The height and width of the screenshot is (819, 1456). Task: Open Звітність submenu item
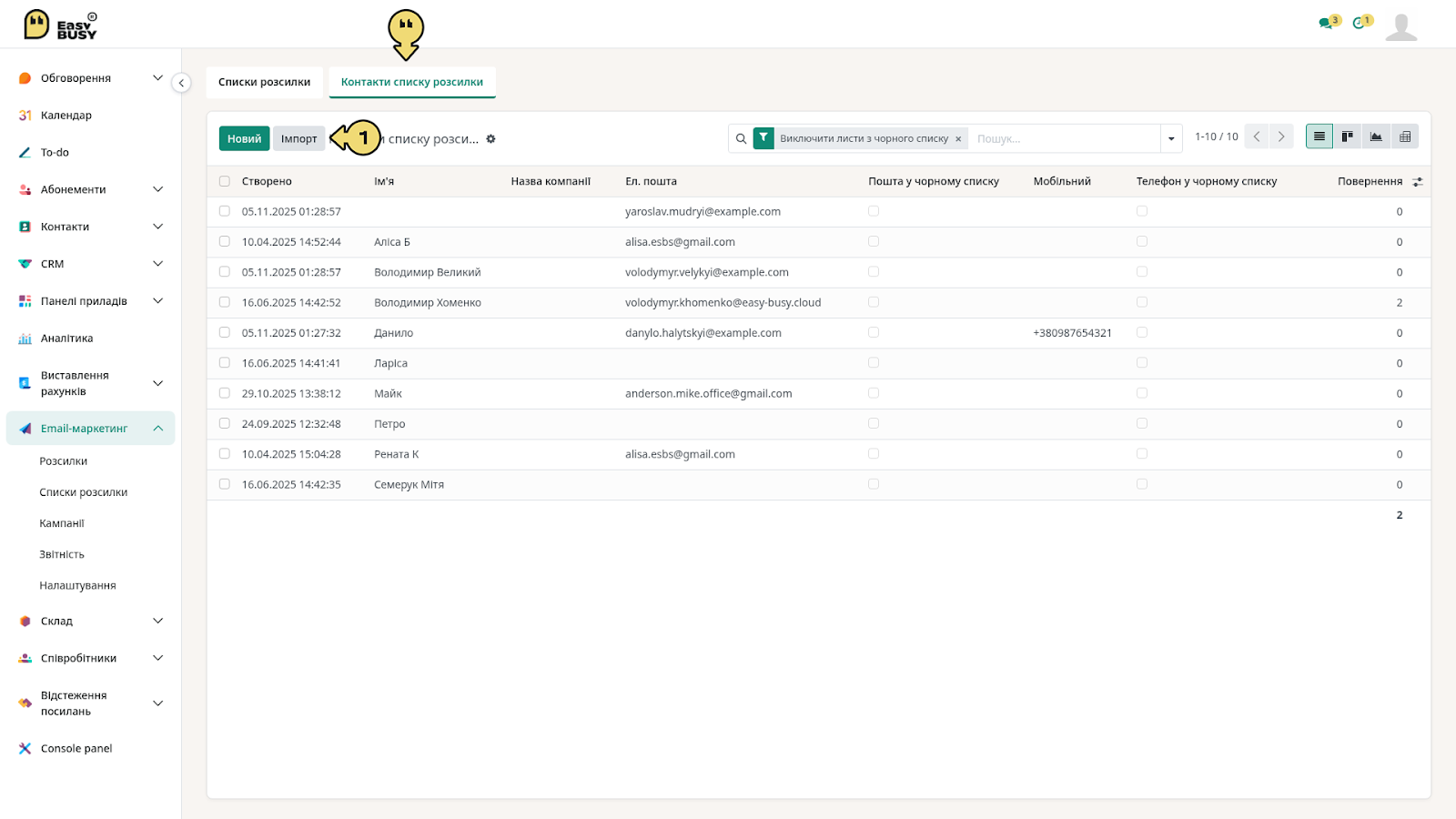coord(62,554)
